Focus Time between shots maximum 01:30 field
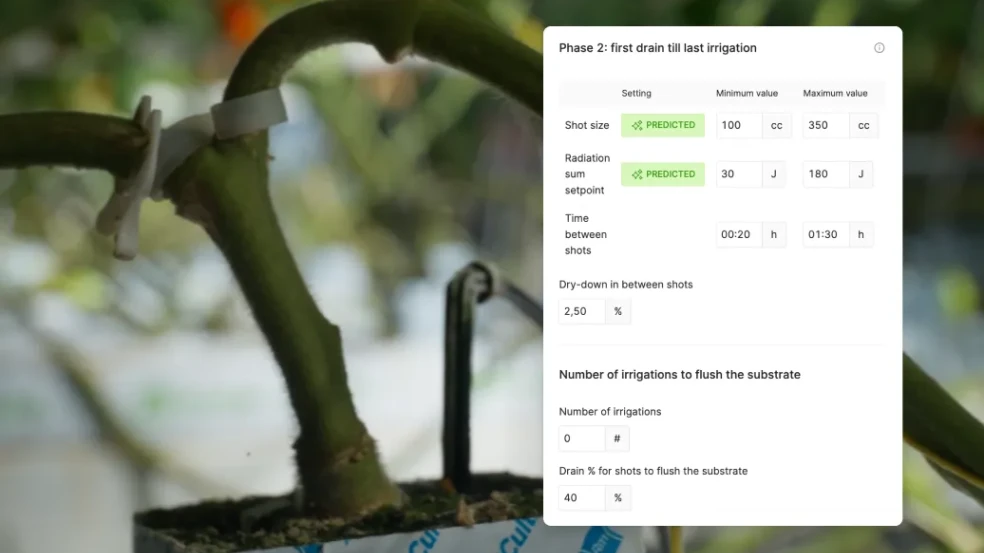The width and height of the screenshot is (984, 553). pyautogui.click(x=826, y=234)
